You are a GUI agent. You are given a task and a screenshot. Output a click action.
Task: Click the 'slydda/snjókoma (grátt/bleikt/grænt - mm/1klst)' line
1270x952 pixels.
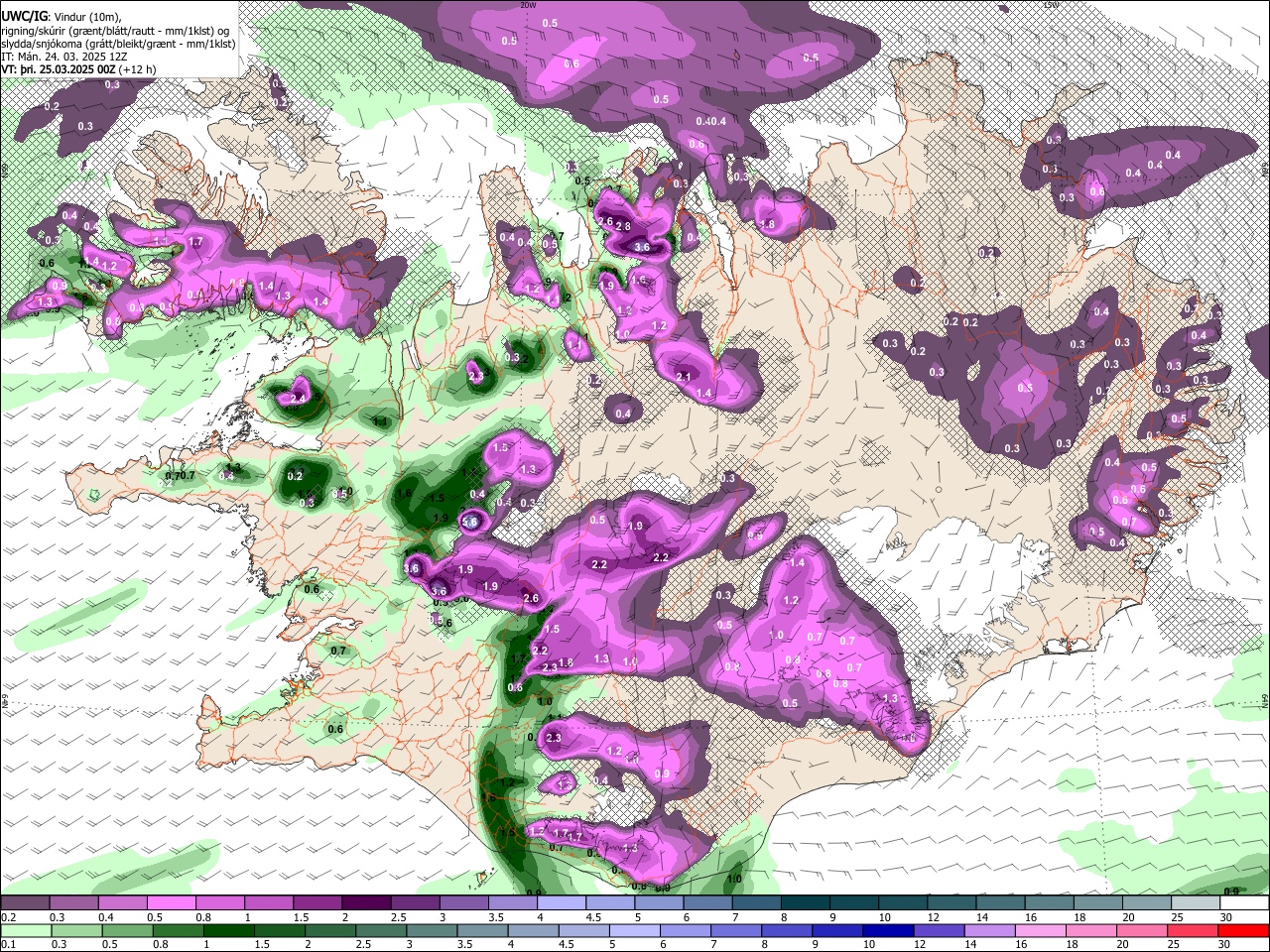coord(118,44)
